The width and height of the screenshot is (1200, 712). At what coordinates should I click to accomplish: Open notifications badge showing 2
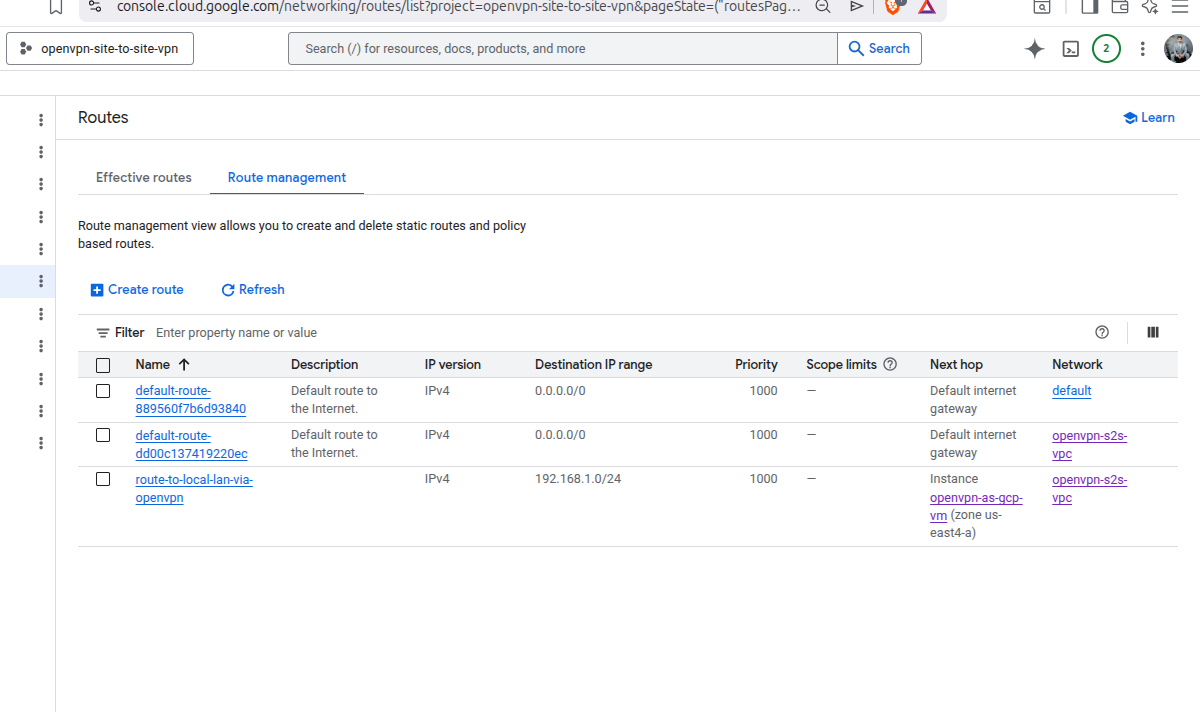click(x=1106, y=49)
